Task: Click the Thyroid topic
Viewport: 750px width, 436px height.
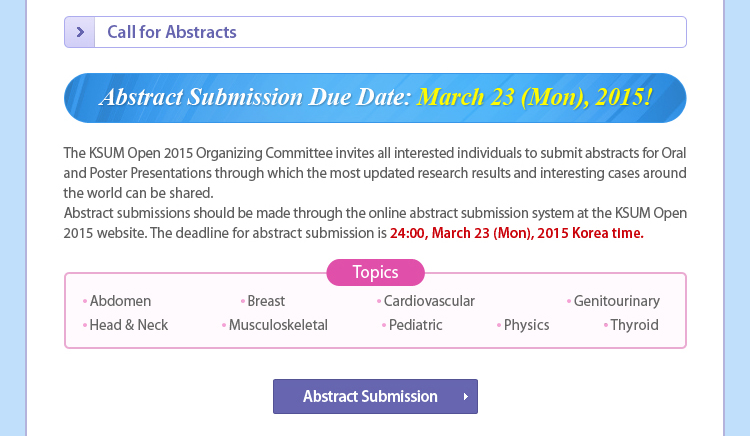Action: click(x=635, y=325)
